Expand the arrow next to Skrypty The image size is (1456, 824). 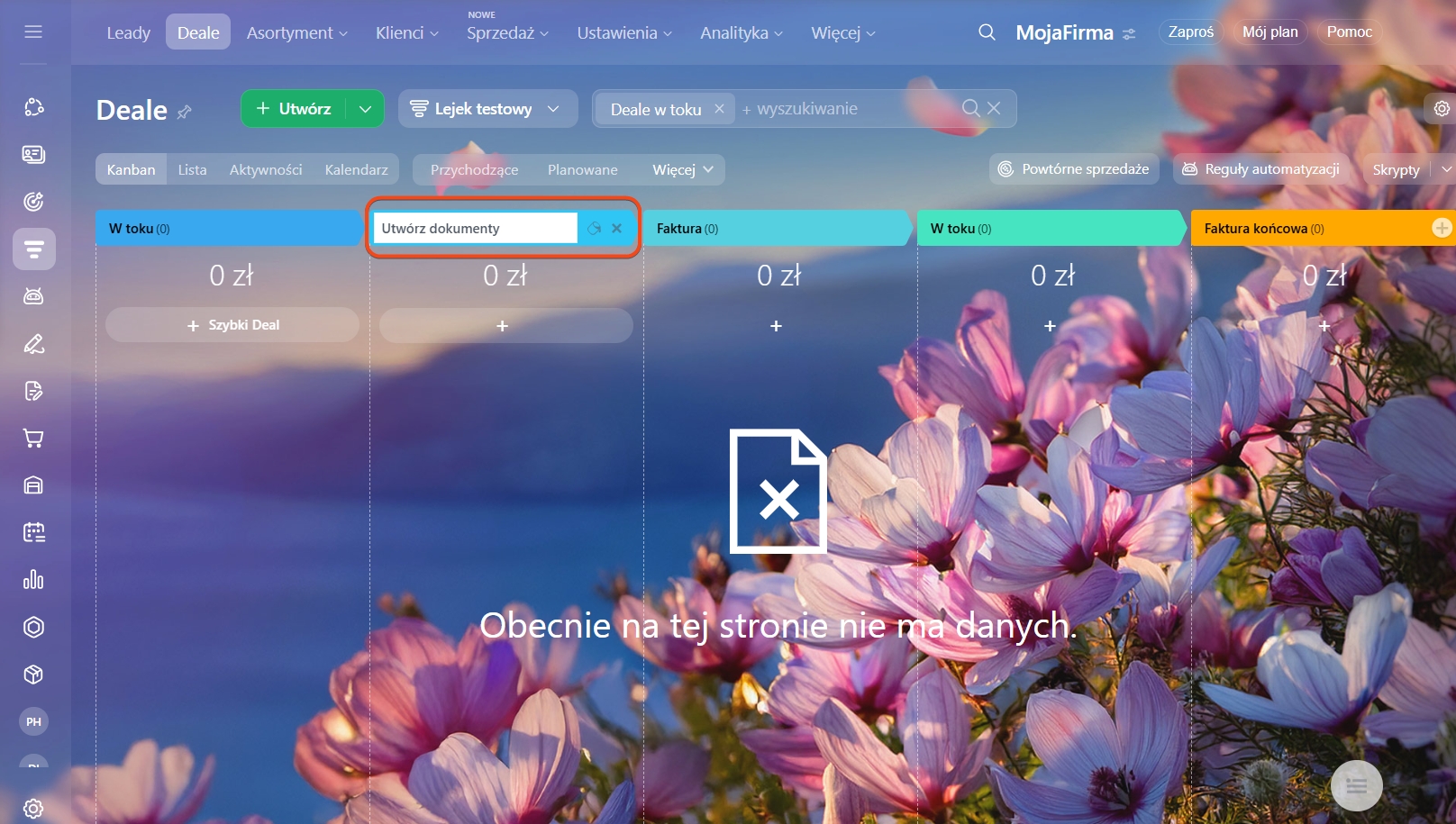[1445, 169]
